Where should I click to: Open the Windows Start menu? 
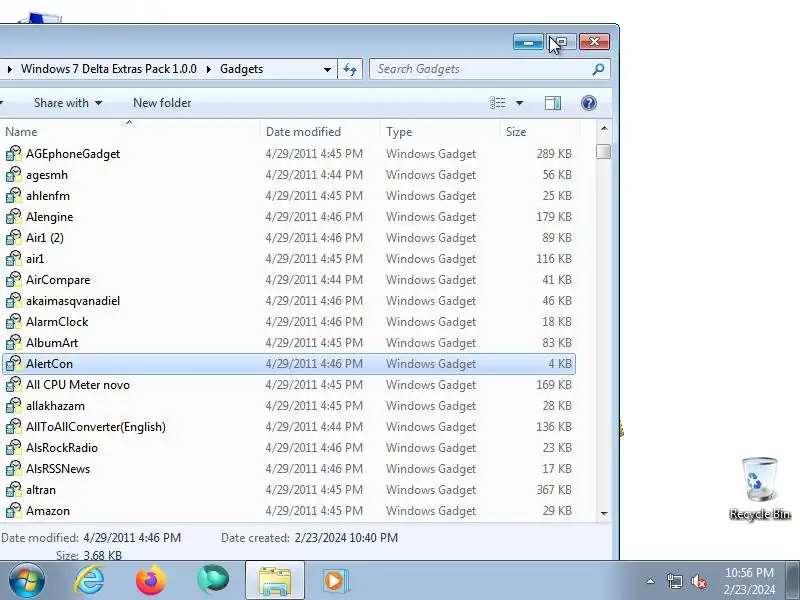pos(27,581)
